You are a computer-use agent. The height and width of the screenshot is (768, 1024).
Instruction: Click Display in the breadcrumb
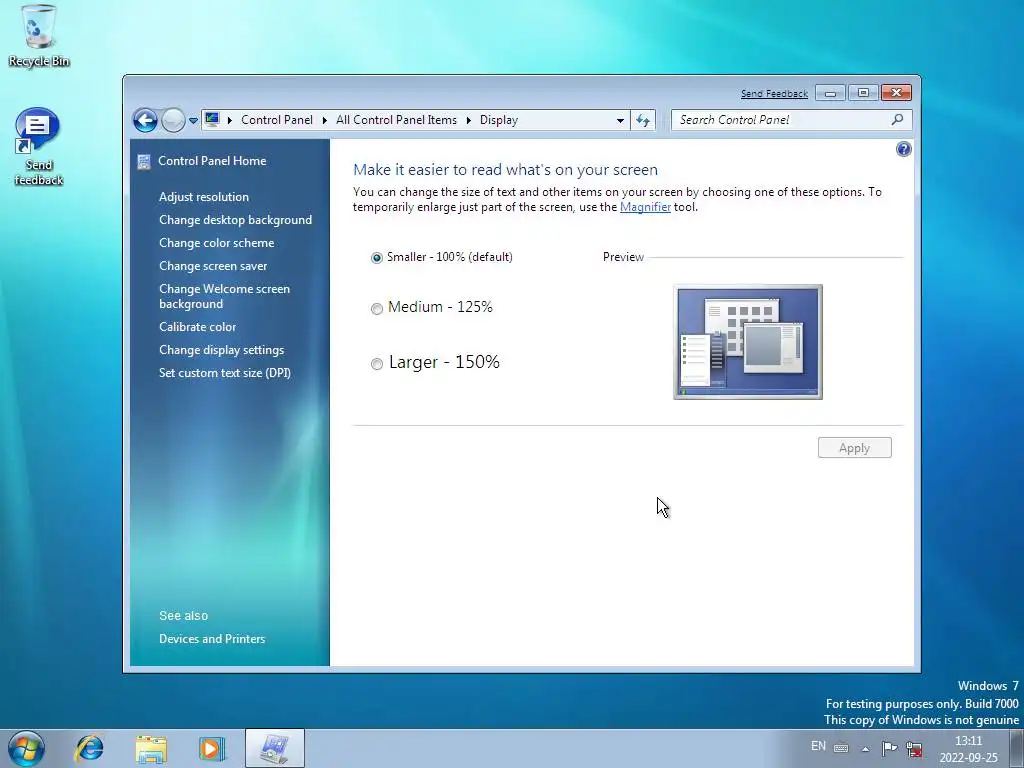[499, 120]
